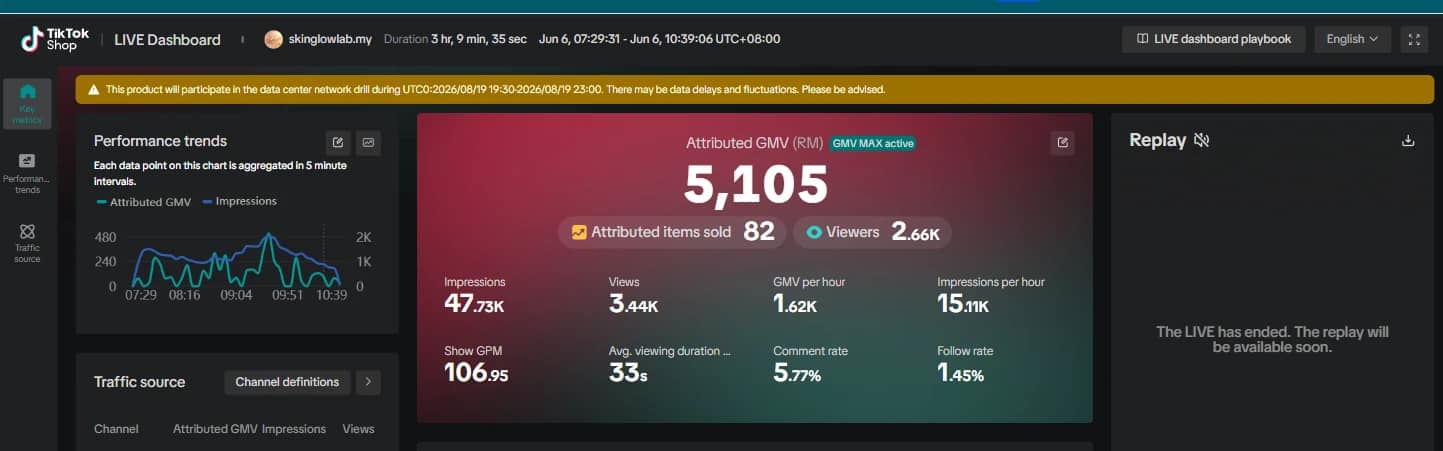Click the edit icon on Attributed GMV card

click(x=1062, y=143)
